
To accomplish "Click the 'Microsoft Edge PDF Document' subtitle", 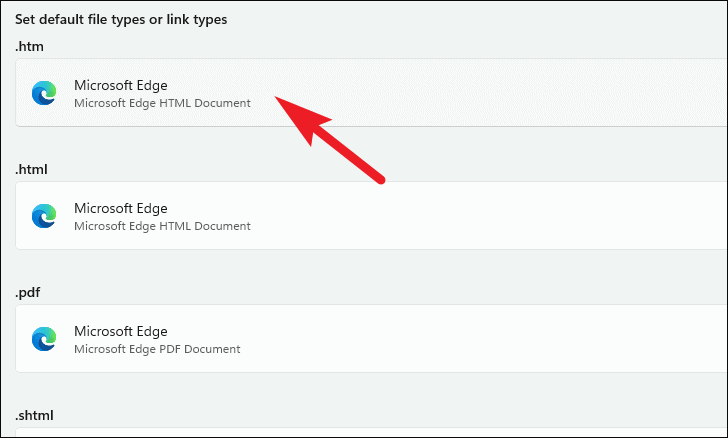I will 157,349.
